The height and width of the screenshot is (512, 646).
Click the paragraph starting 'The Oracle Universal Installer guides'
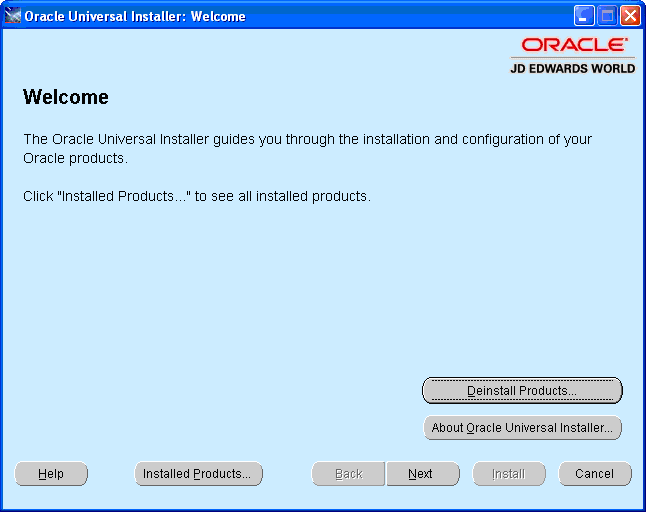[x=307, y=149]
